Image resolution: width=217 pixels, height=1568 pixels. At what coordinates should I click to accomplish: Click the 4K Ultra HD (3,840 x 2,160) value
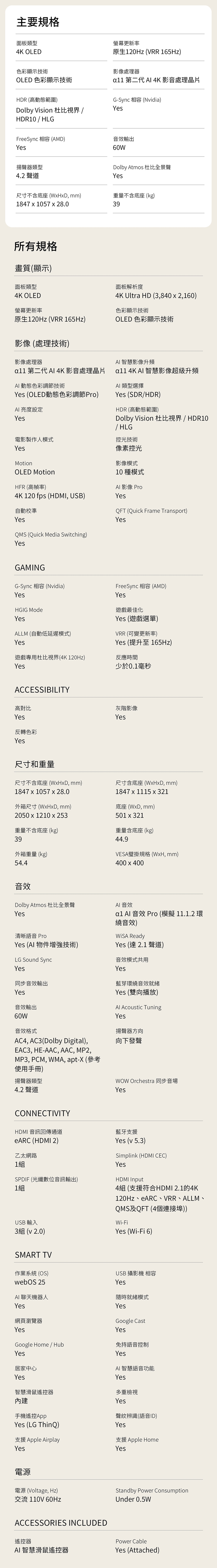pyautogui.click(x=156, y=296)
